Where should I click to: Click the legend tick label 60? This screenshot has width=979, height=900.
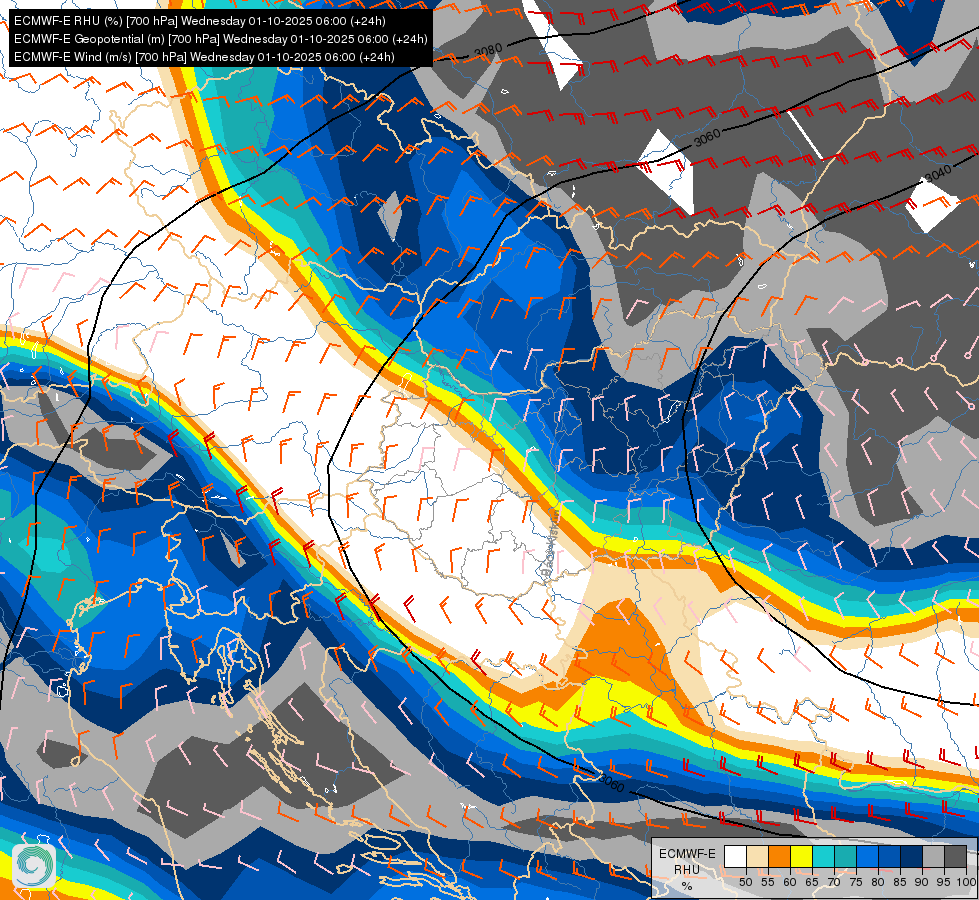(790, 882)
